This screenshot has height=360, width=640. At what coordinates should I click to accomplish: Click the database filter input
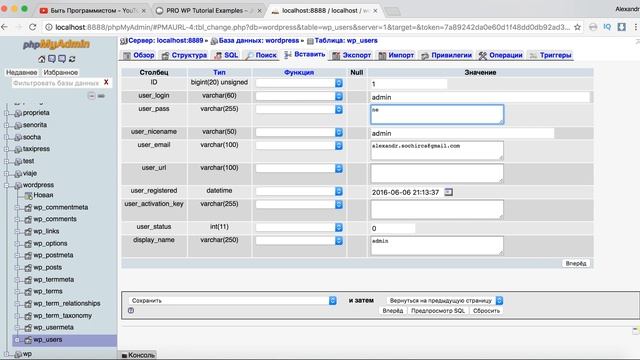pos(56,83)
